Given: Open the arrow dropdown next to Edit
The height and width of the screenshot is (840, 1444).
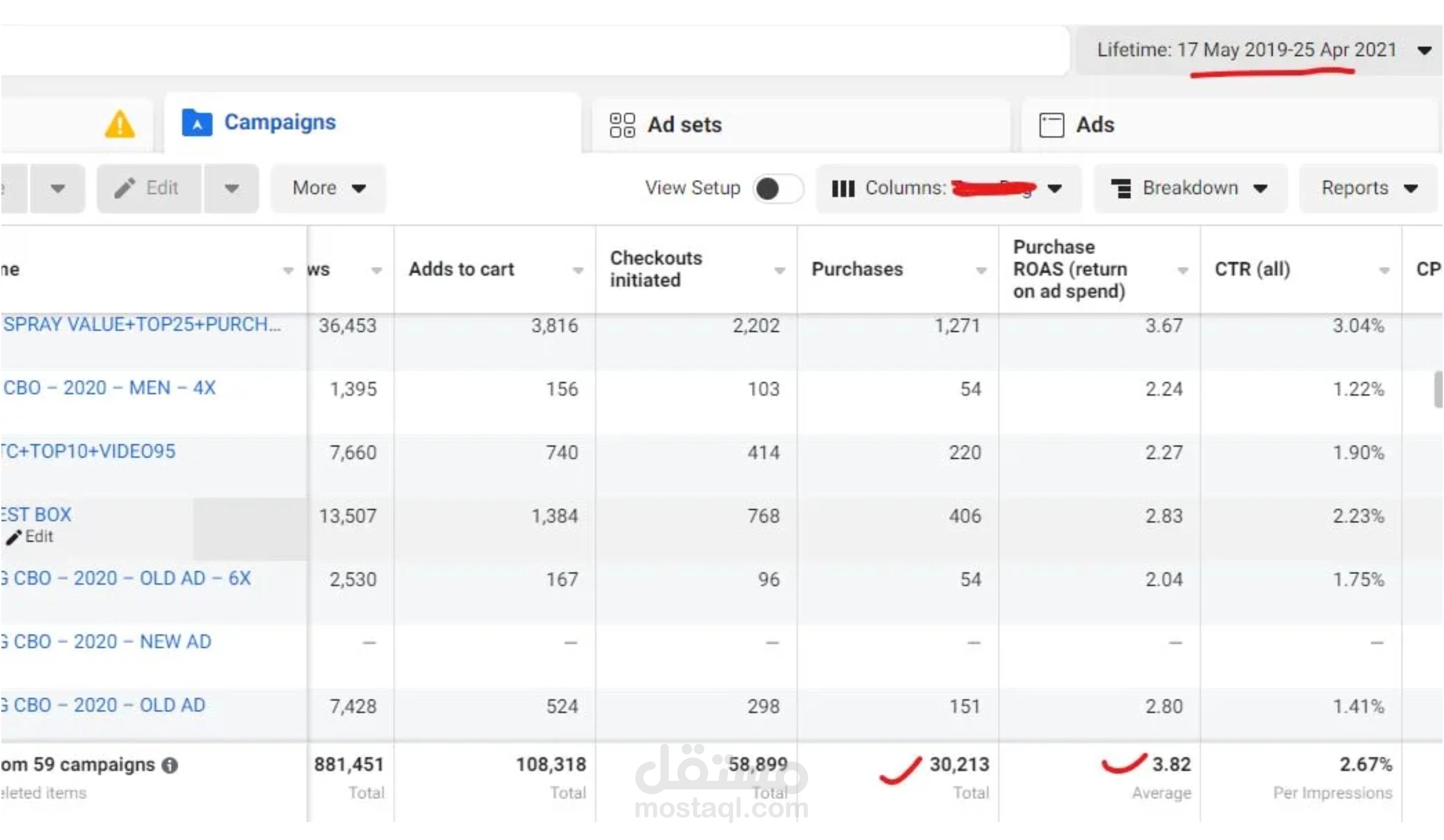Looking at the screenshot, I should [231, 188].
